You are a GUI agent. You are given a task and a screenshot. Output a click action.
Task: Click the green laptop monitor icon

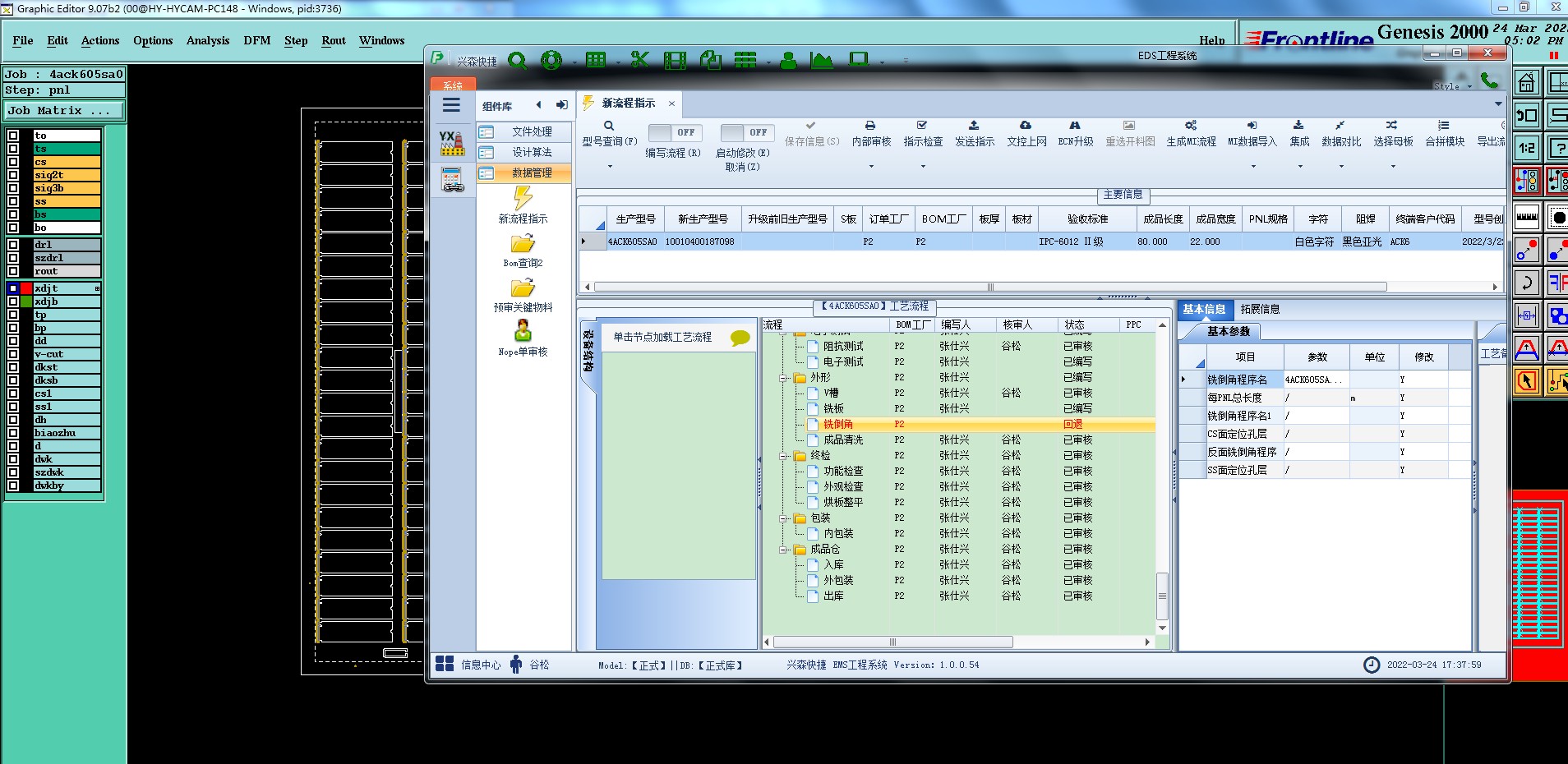point(859,60)
